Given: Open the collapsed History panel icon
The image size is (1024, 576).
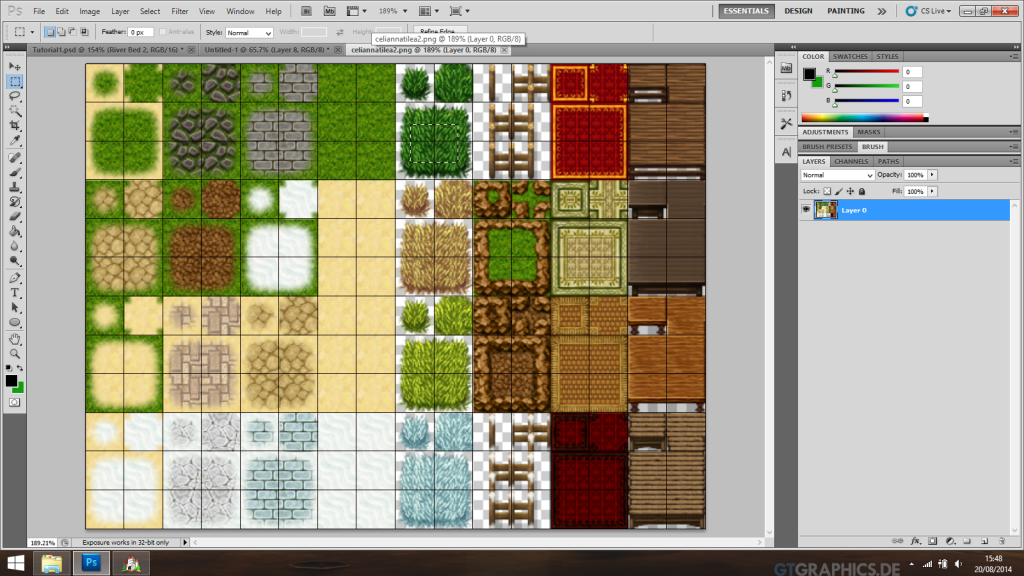Looking at the screenshot, I should (786, 95).
